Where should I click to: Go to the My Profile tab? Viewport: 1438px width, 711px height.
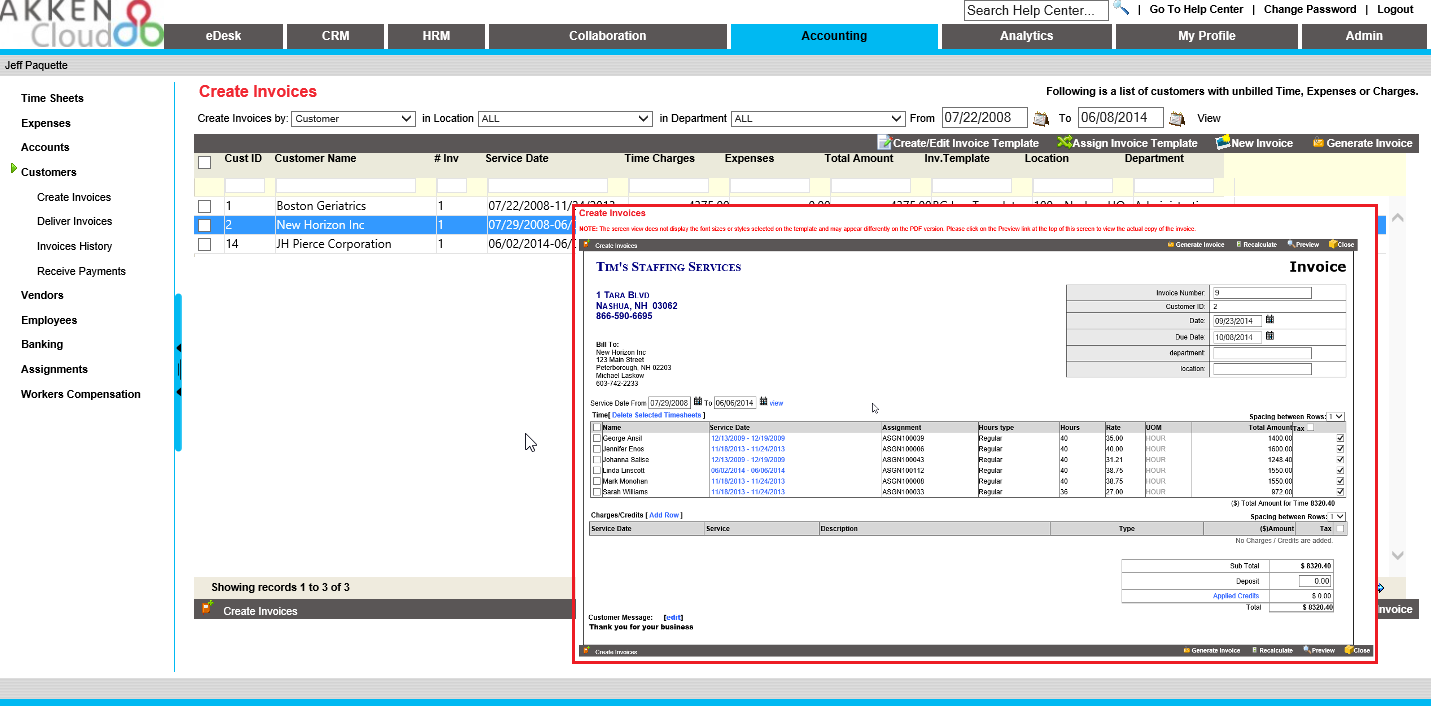(x=1207, y=36)
